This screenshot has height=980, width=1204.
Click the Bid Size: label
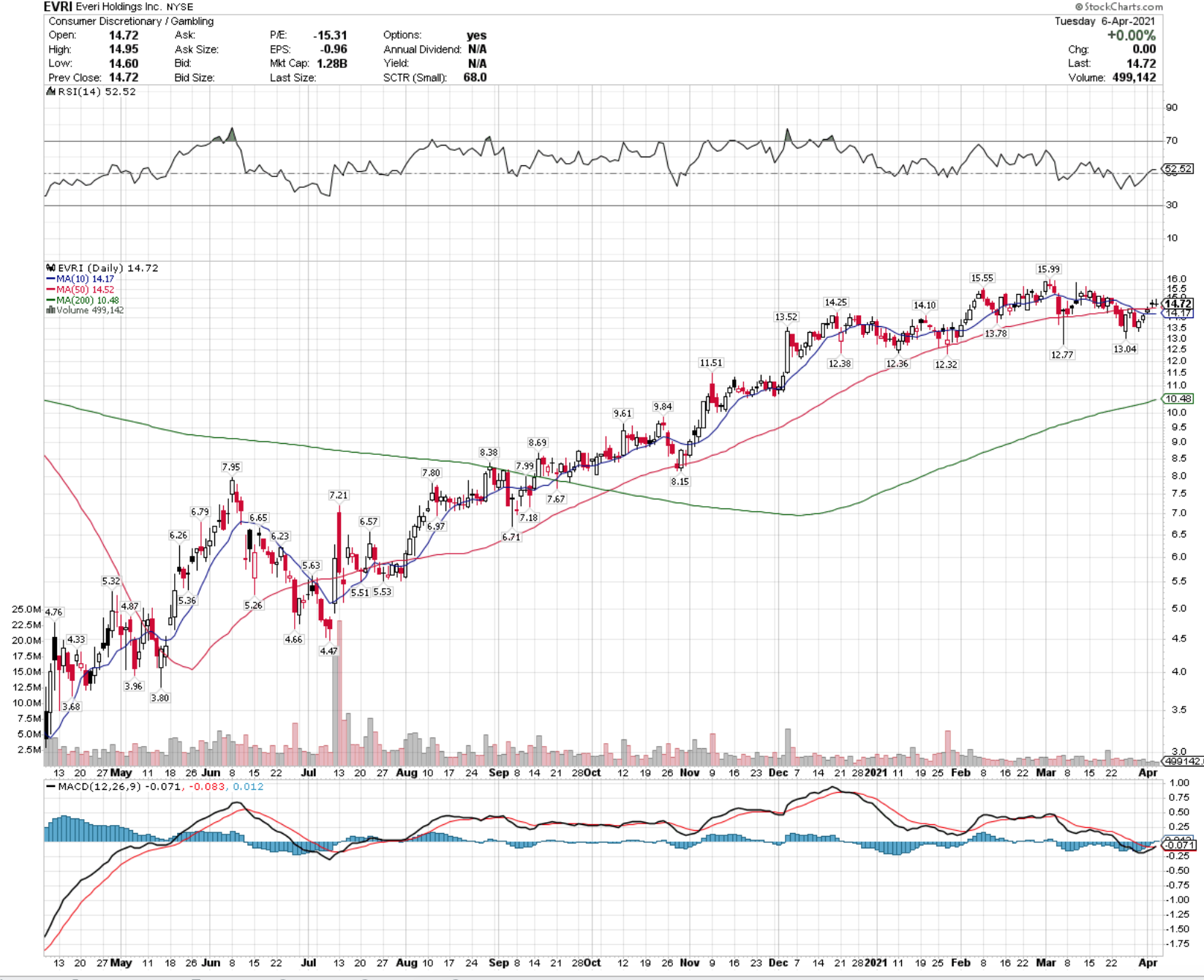(195, 78)
